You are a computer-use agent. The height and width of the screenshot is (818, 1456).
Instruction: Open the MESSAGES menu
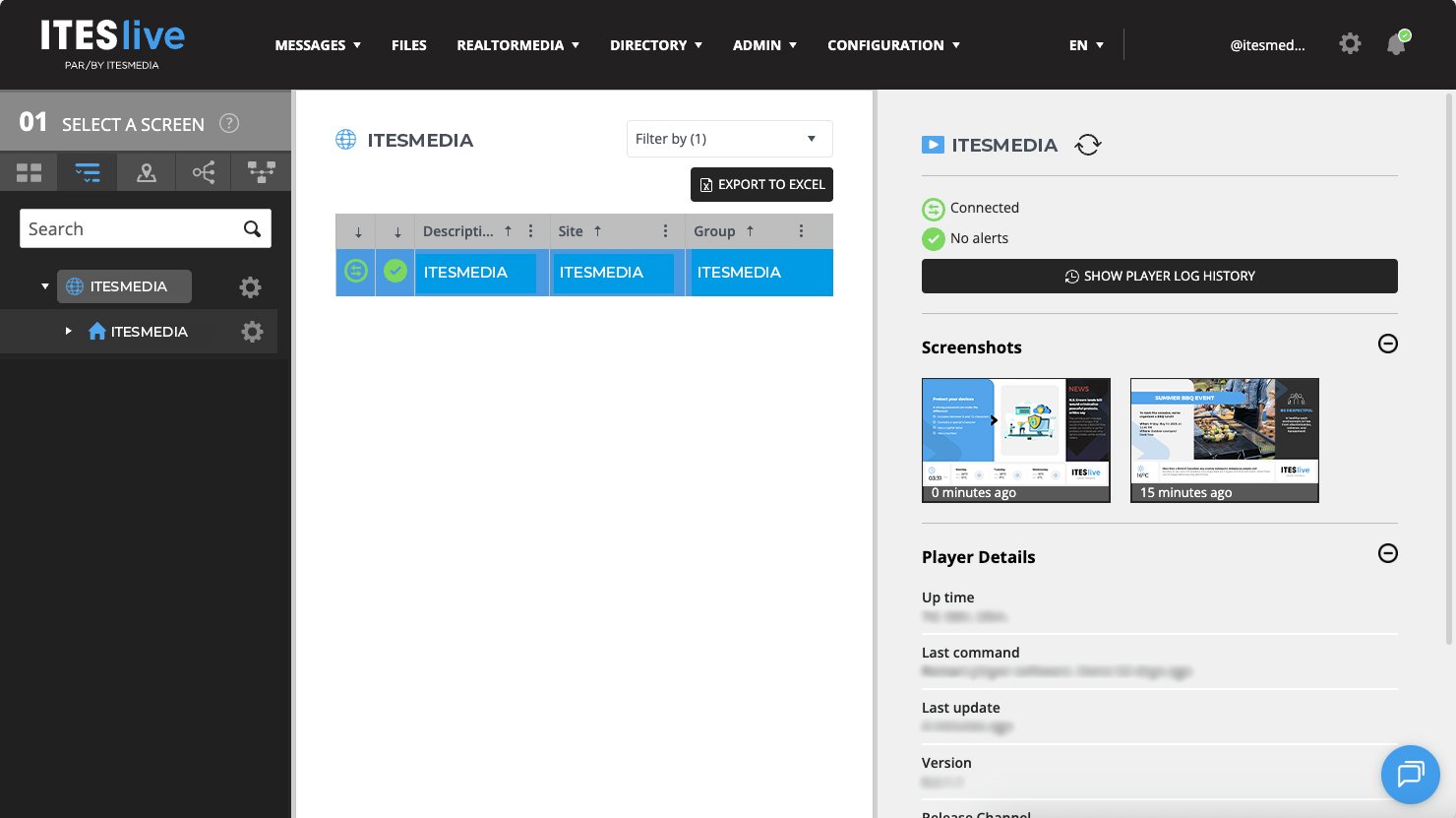click(318, 45)
